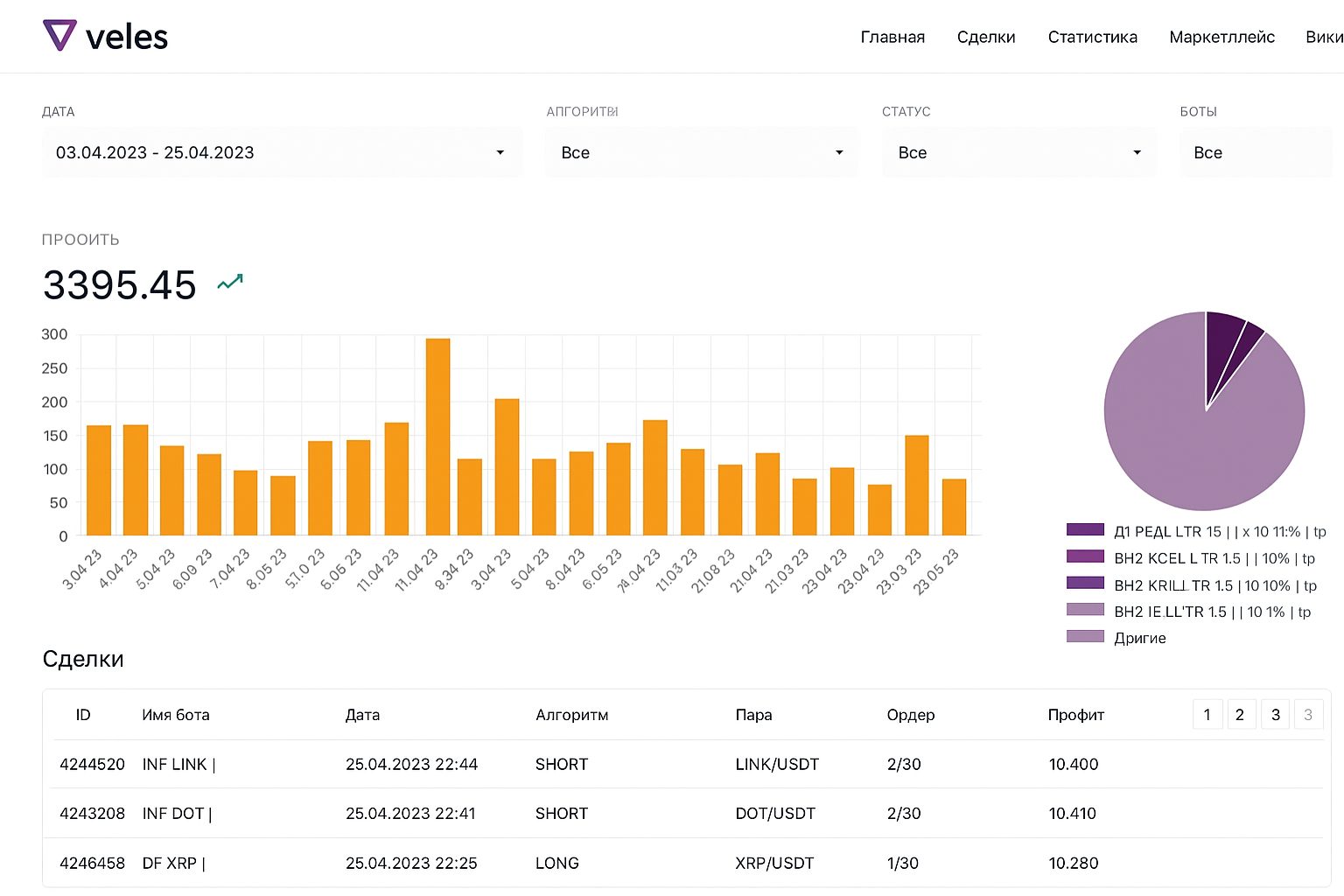Expand the algorithm filter dropdown
The height and width of the screenshot is (896, 1344).
[702, 152]
